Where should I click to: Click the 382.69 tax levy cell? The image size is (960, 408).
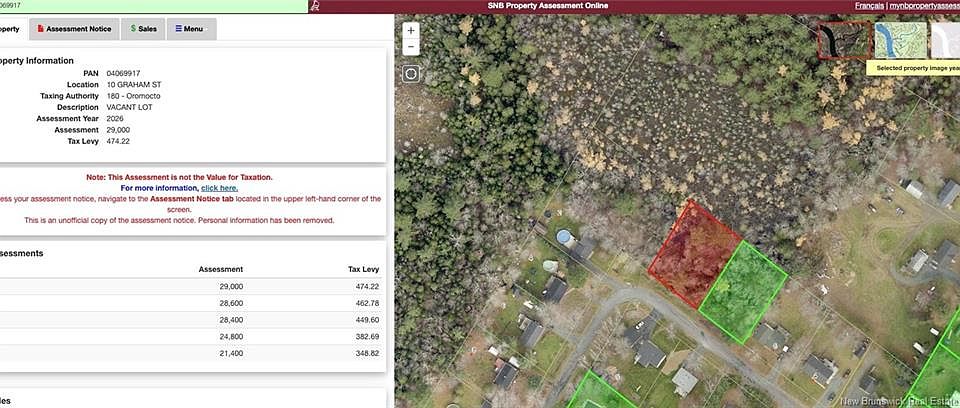tap(367, 337)
